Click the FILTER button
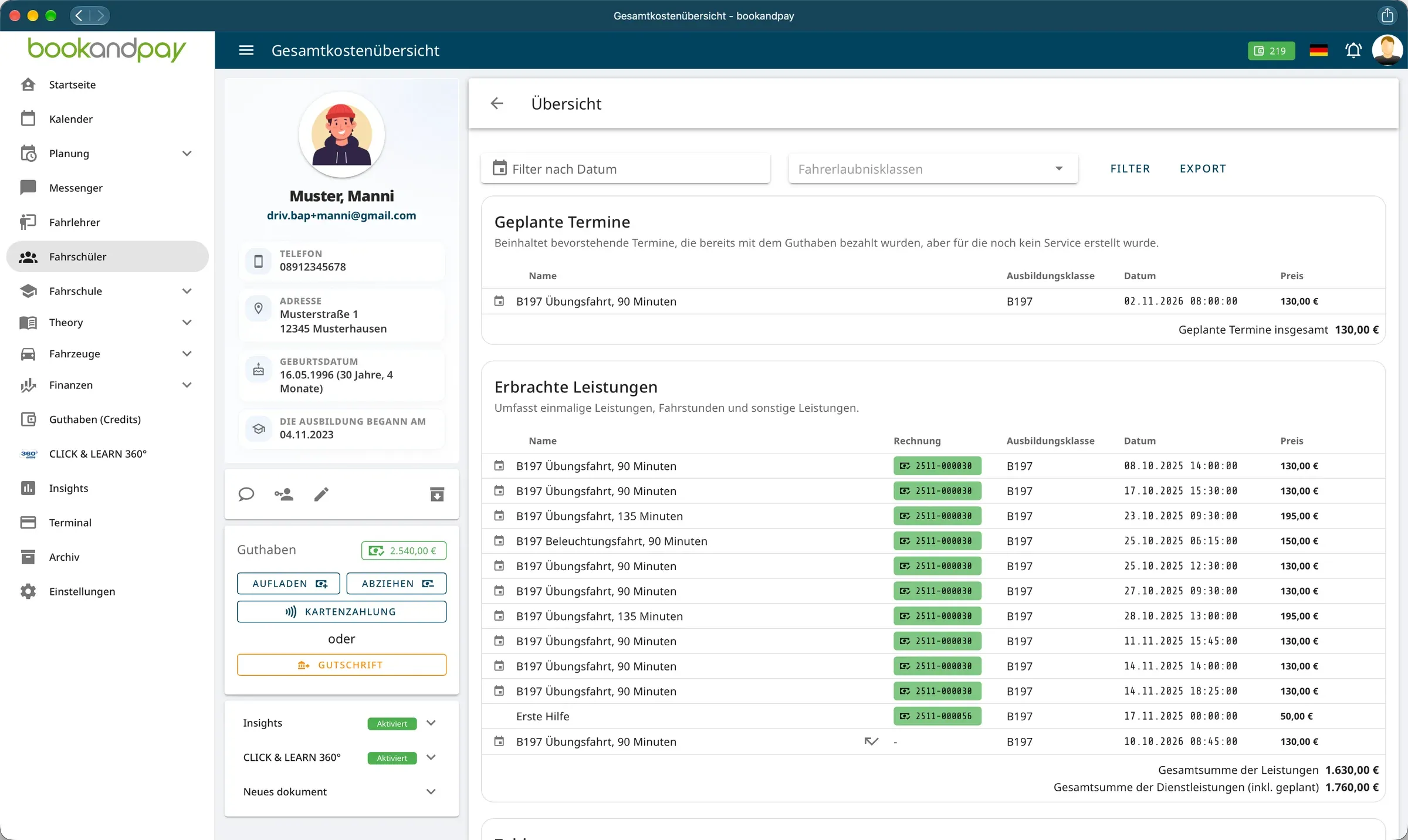Image resolution: width=1408 pixels, height=840 pixels. (1130, 168)
